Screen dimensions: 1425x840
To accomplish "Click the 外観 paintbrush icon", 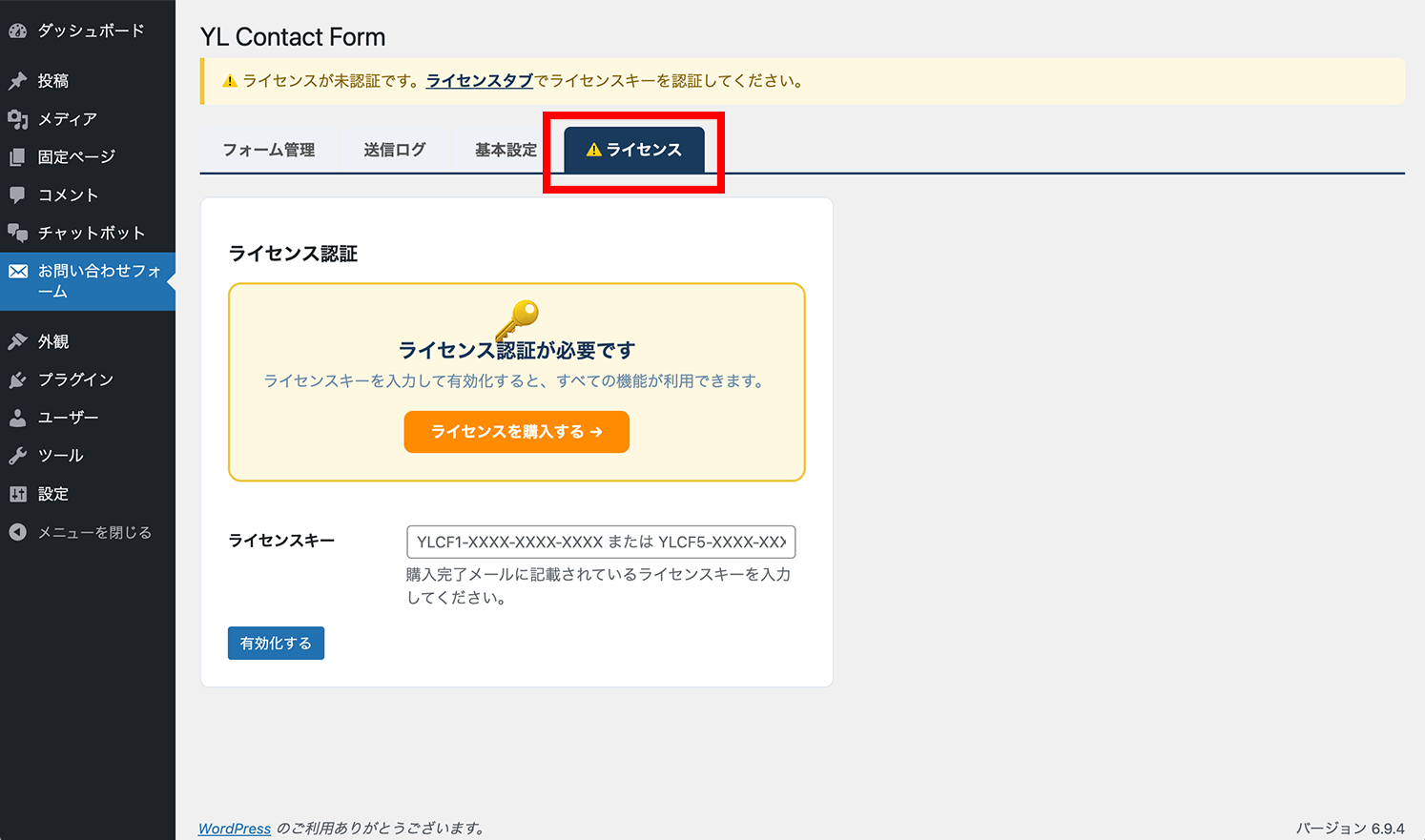I will pyautogui.click(x=17, y=341).
